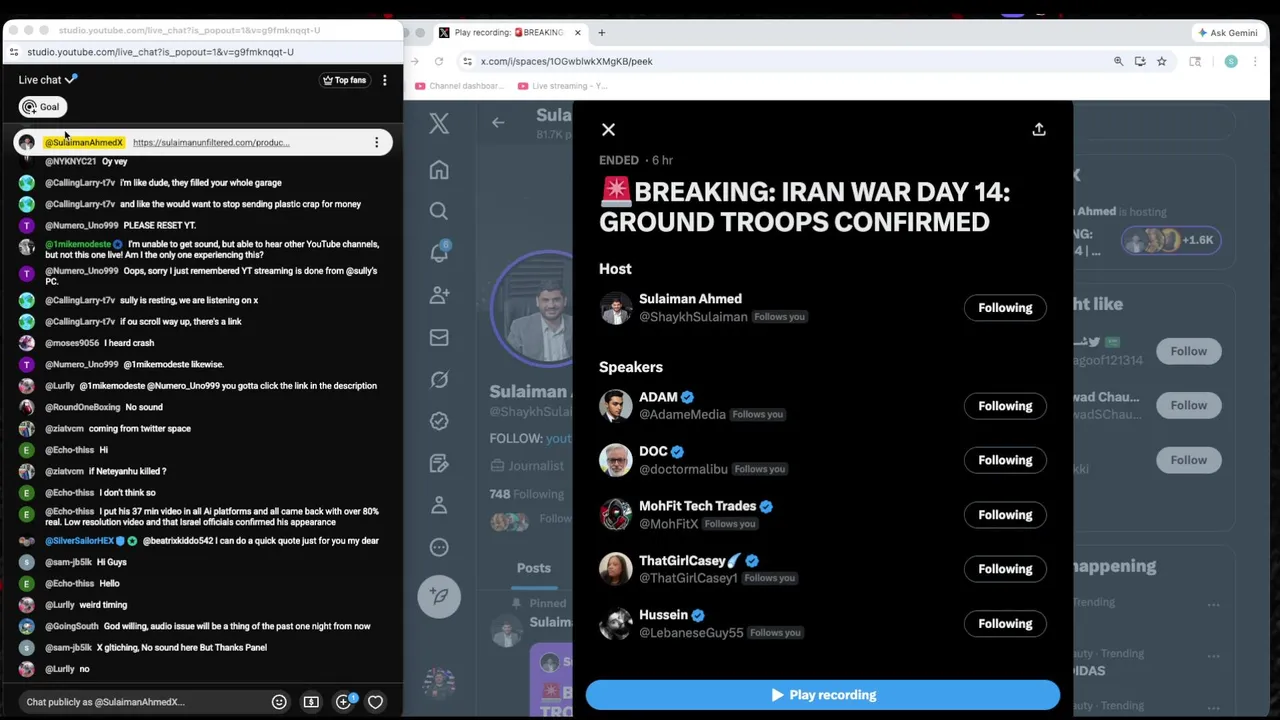
Task: Open emoji picker in chat input
Action: tap(279, 702)
